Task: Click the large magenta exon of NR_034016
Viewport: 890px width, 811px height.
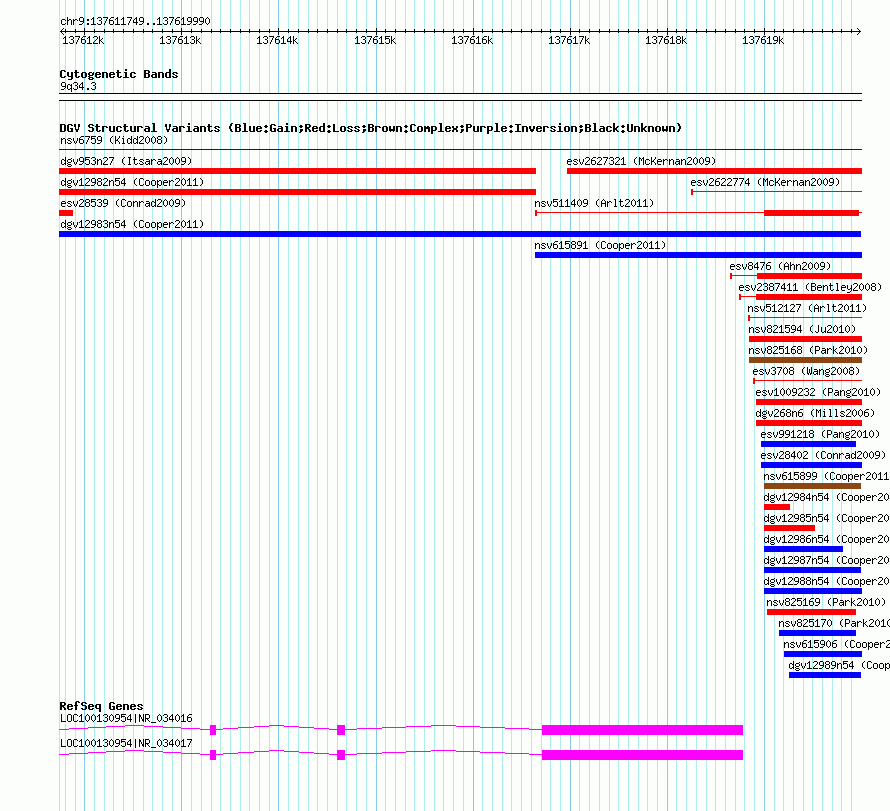Action: tap(643, 730)
